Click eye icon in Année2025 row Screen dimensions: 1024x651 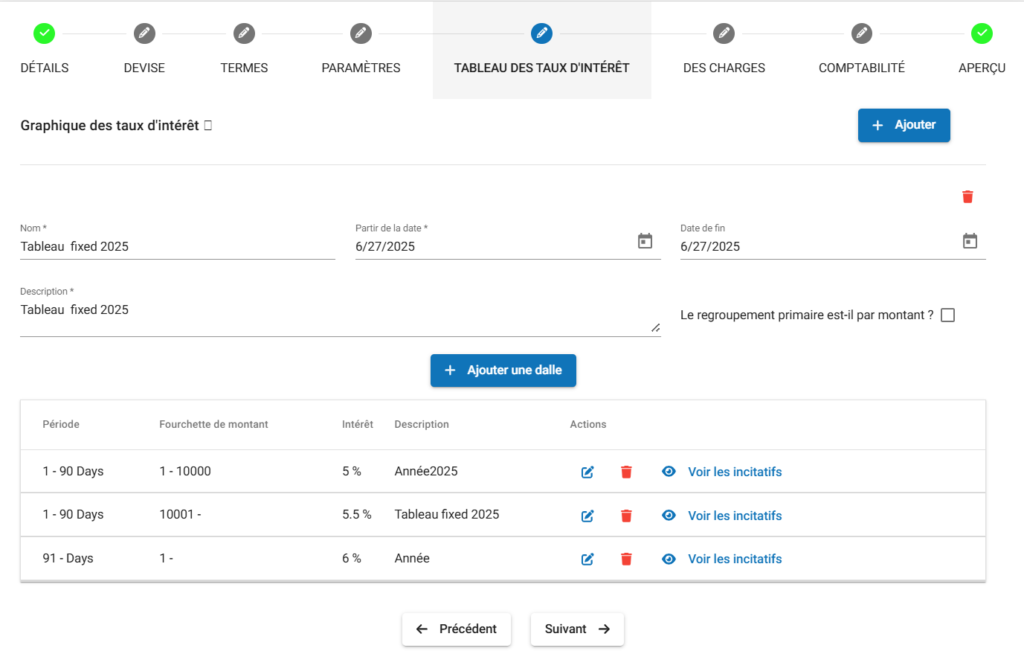669,472
